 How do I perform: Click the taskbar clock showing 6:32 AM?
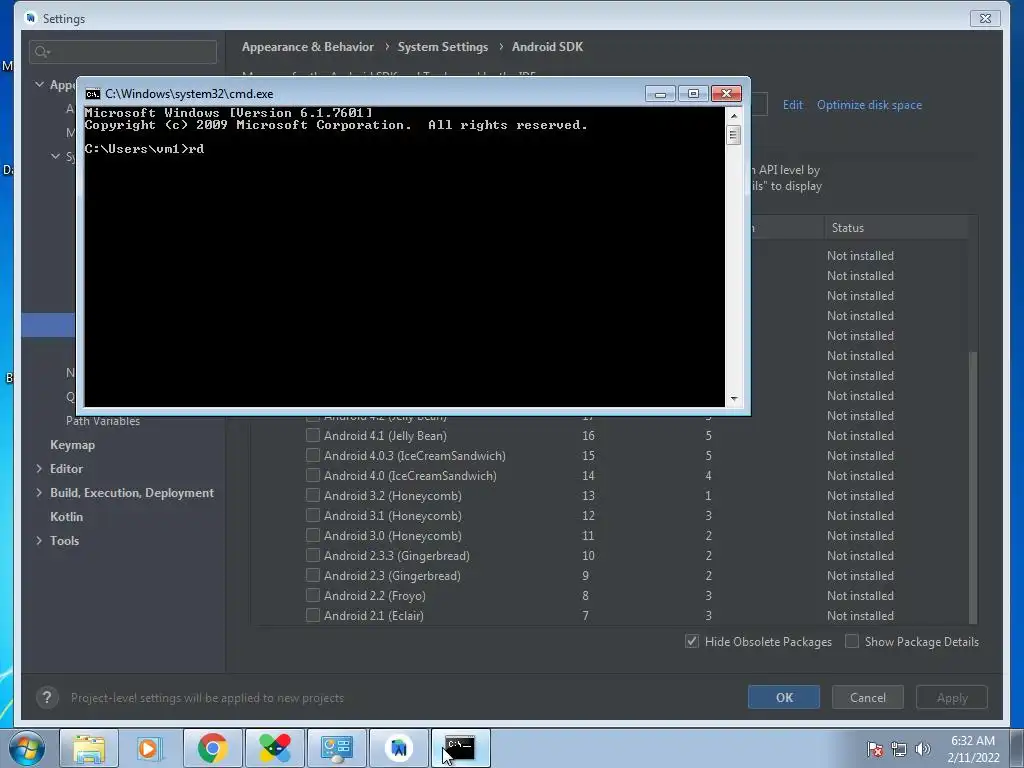(x=973, y=741)
